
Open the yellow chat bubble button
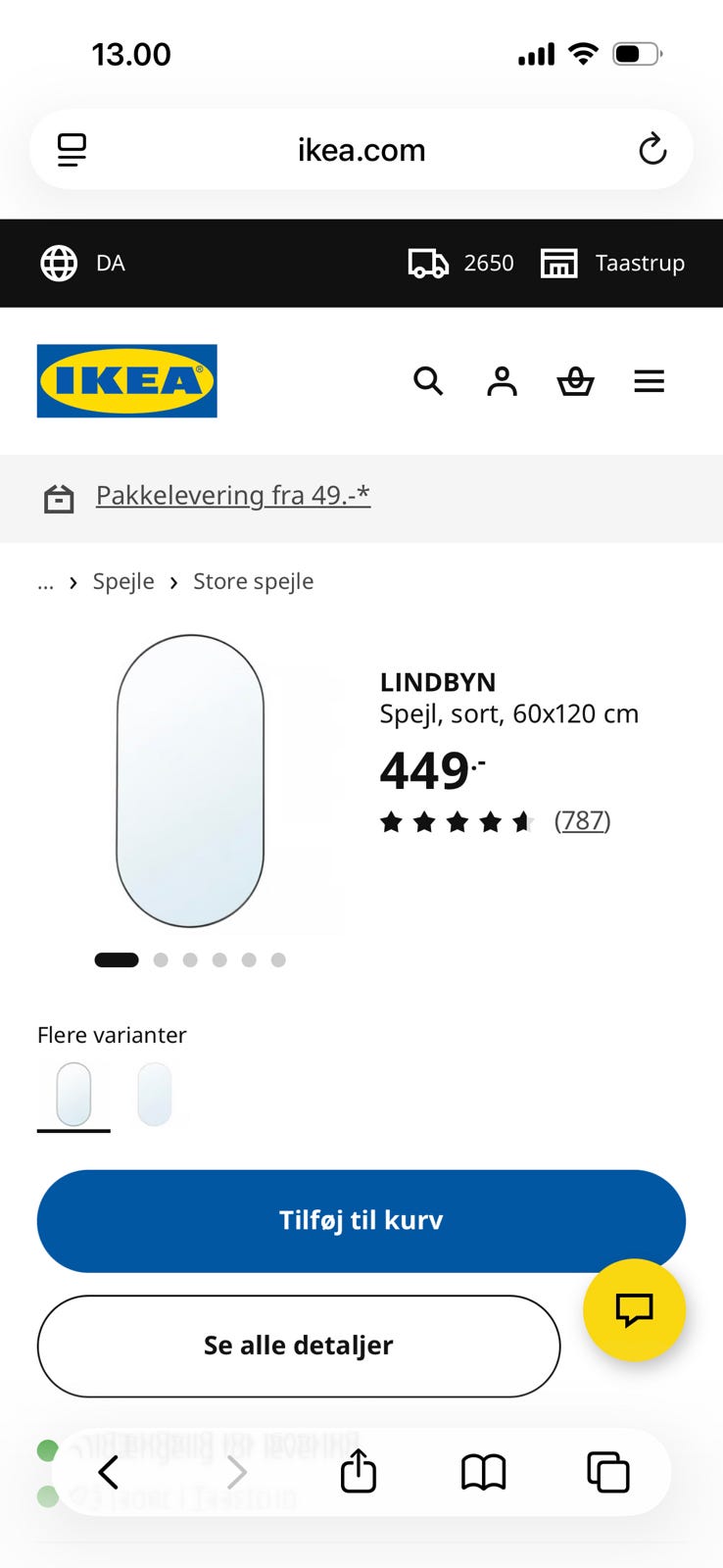coord(634,1309)
